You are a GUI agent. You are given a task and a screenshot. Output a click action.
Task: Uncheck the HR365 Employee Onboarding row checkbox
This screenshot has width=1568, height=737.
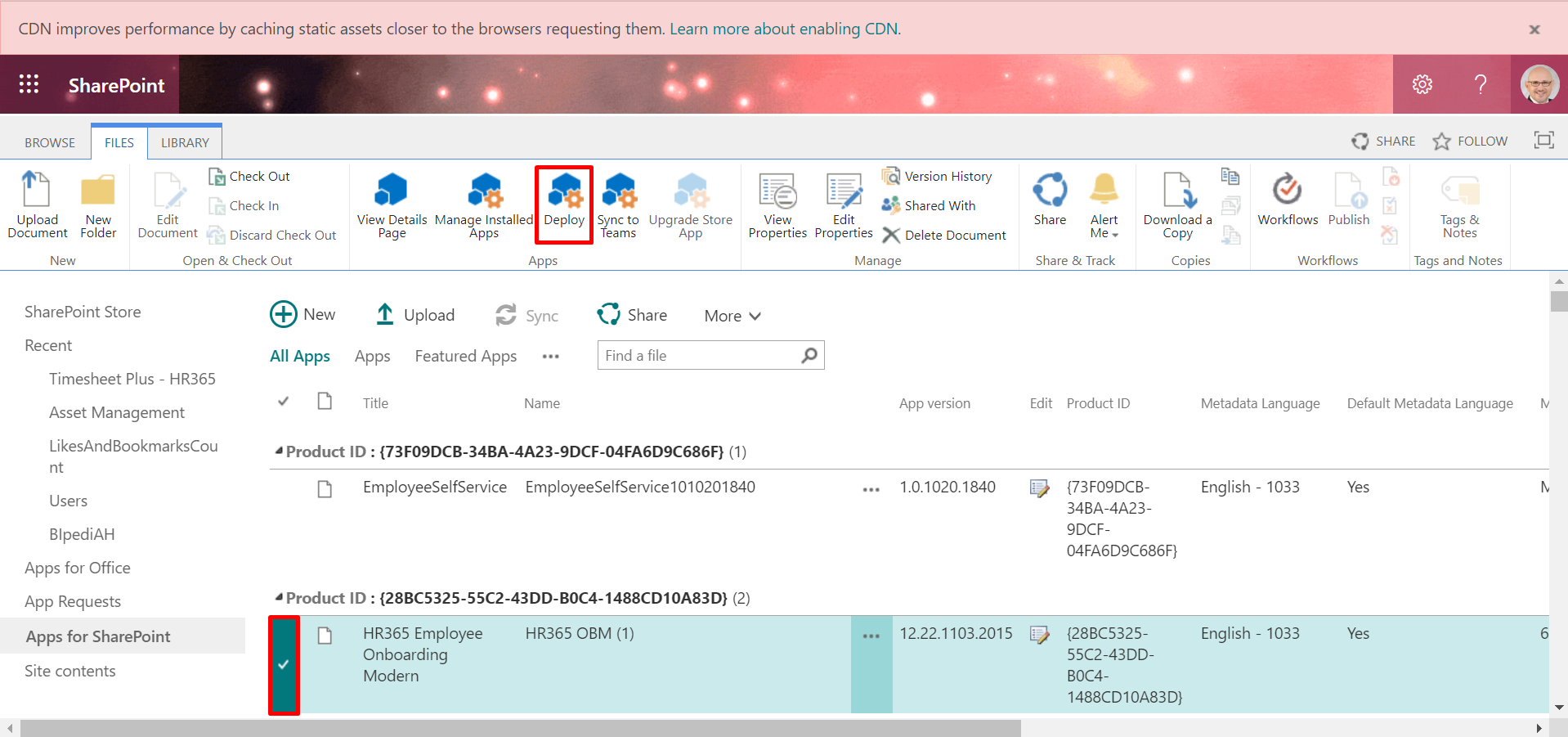pyautogui.click(x=284, y=665)
